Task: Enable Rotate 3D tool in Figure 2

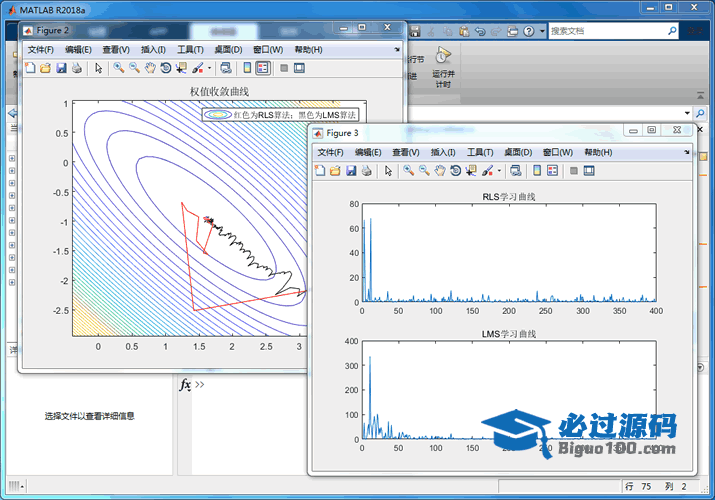Action: tap(166, 68)
